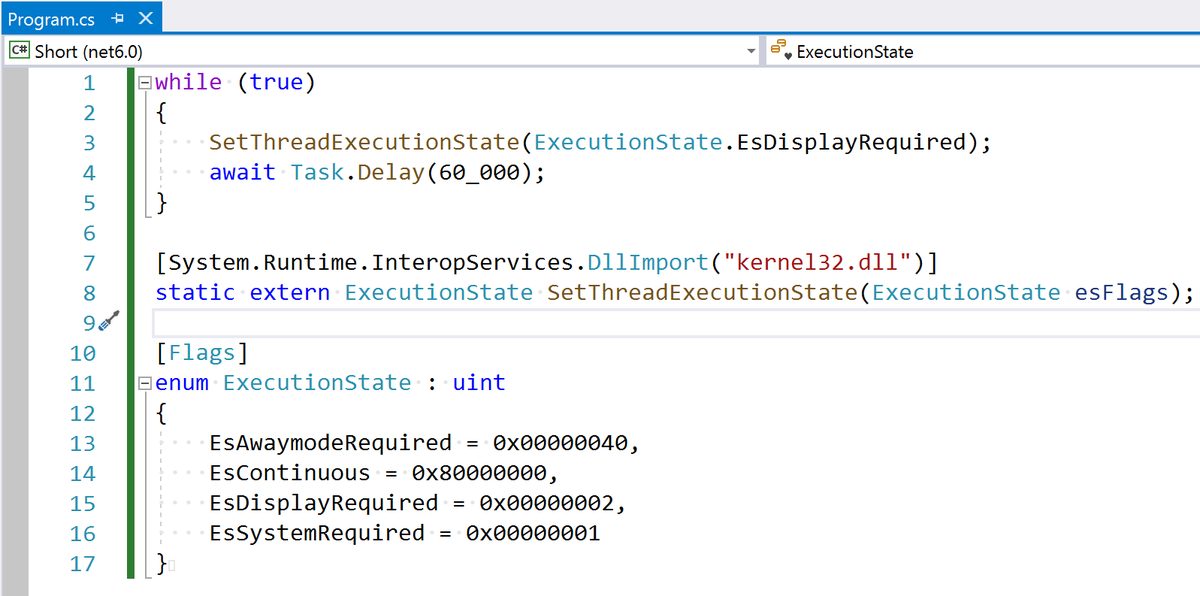Click the 'static' keyword on line 8

[195, 293]
